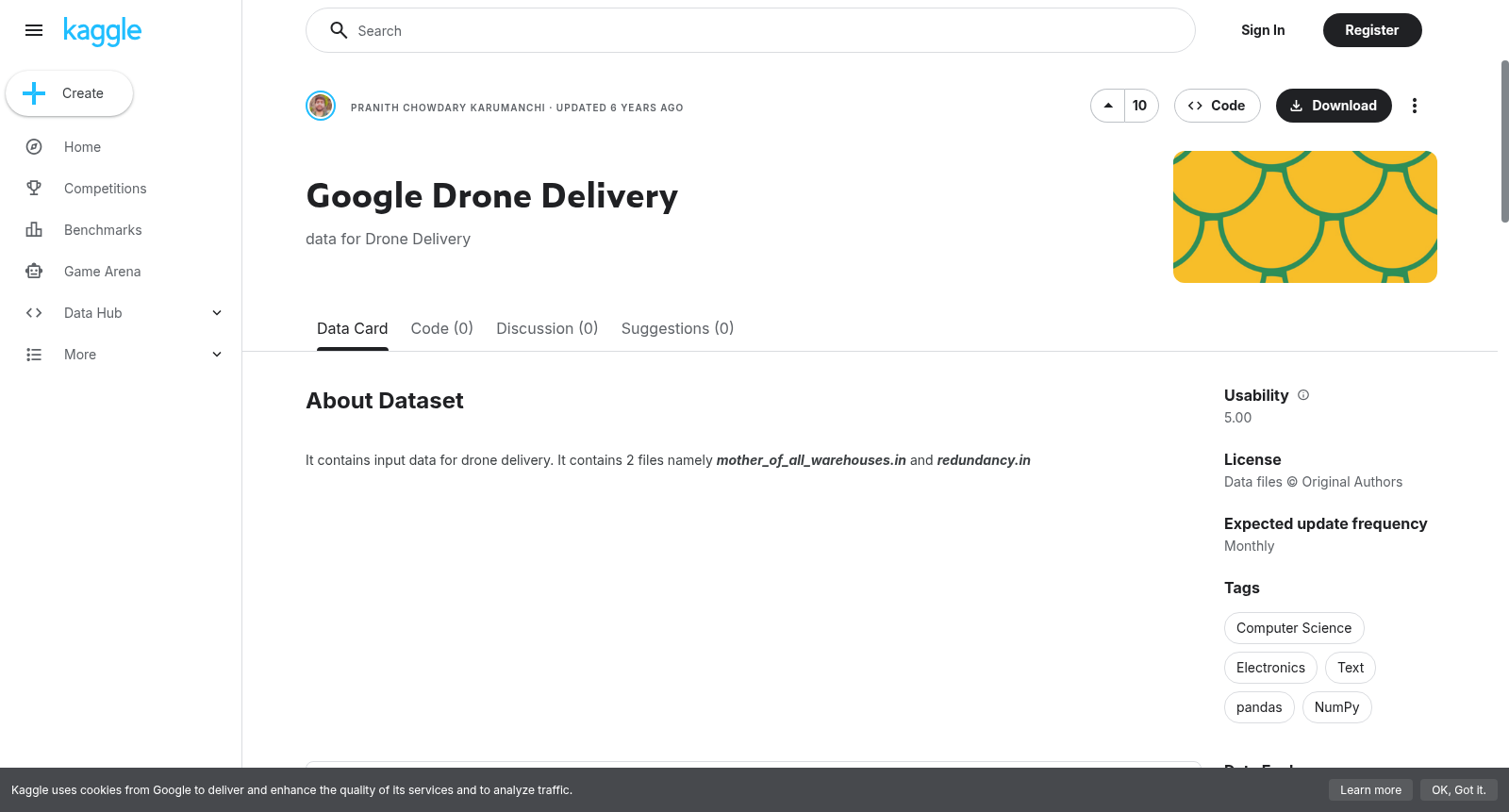This screenshot has width=1509, height=812.
Task: Click the Competitions trophy icon
Action: 34,189
